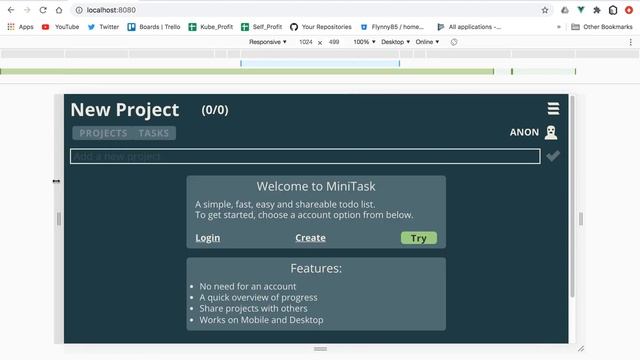The width and height of the screenshot is (640, 360).
Task: Open the 100% zoom dropdown
Action: (364, 42)
